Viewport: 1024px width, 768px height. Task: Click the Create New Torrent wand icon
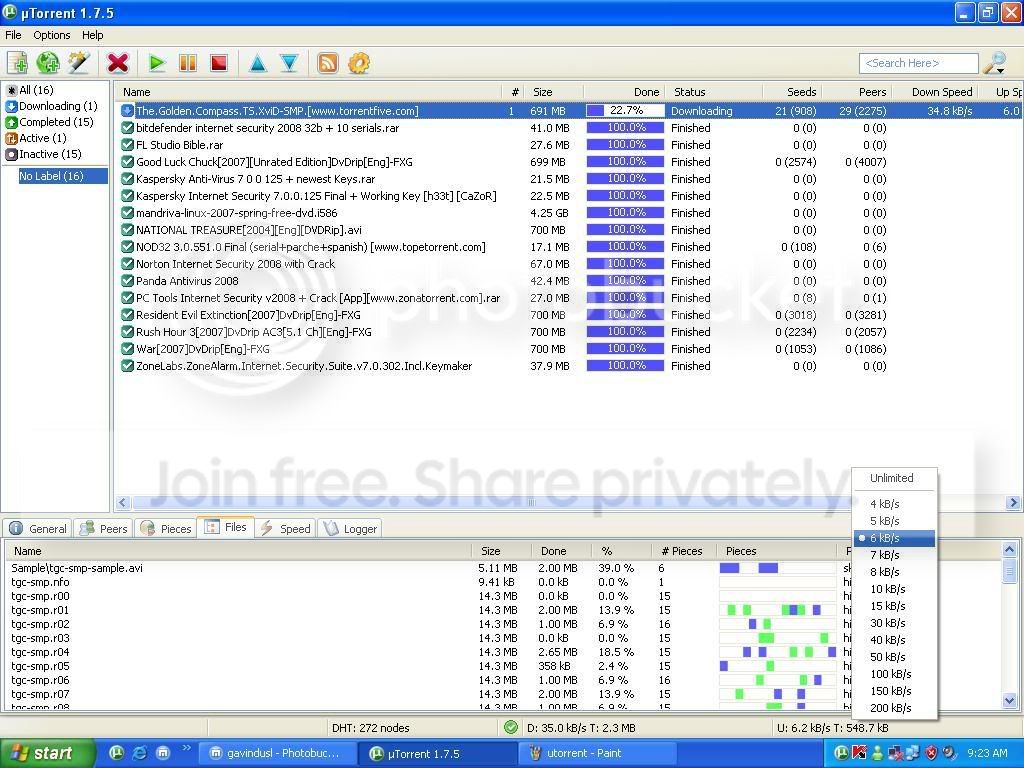click(79, 63)
